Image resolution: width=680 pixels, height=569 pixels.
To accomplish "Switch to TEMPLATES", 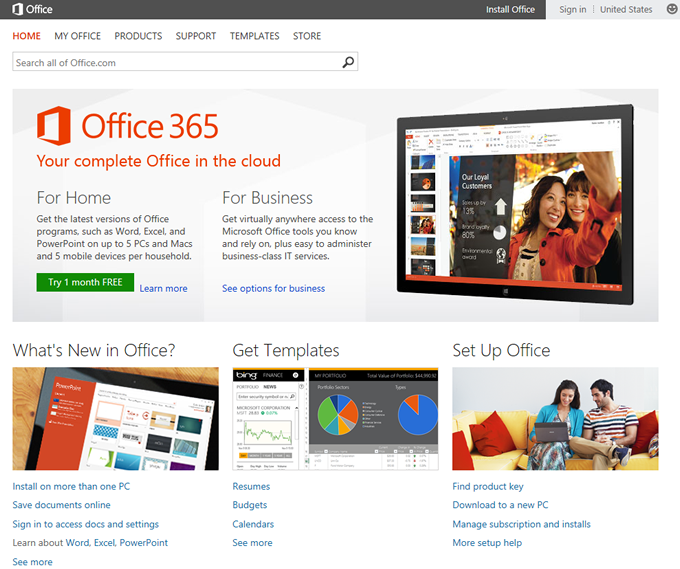I will click(255, 36).
